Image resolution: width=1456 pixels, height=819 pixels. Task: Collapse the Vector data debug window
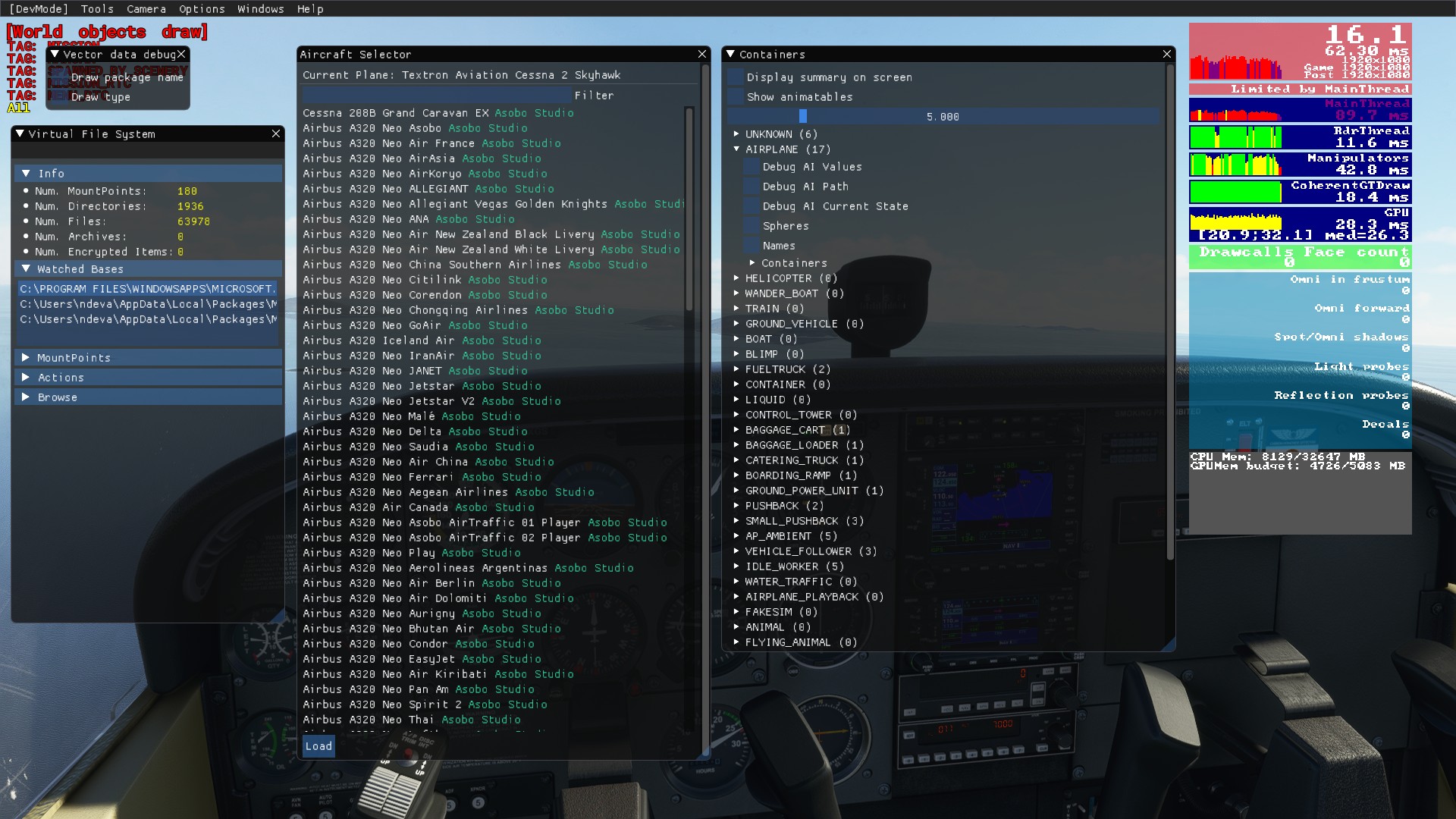tap(55, 54)
